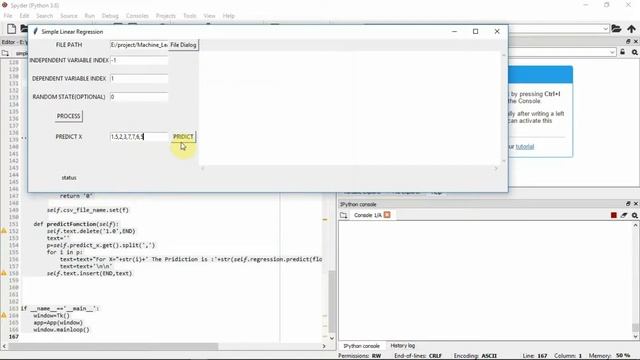
Task: Open the Debug menu
Action: click(x=110, y=16)
